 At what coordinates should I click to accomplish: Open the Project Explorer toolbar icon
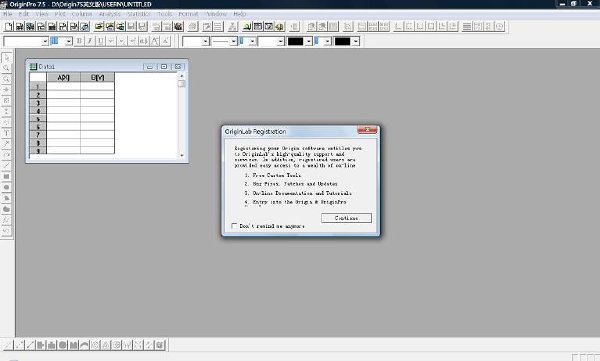(x=247, y=26)
